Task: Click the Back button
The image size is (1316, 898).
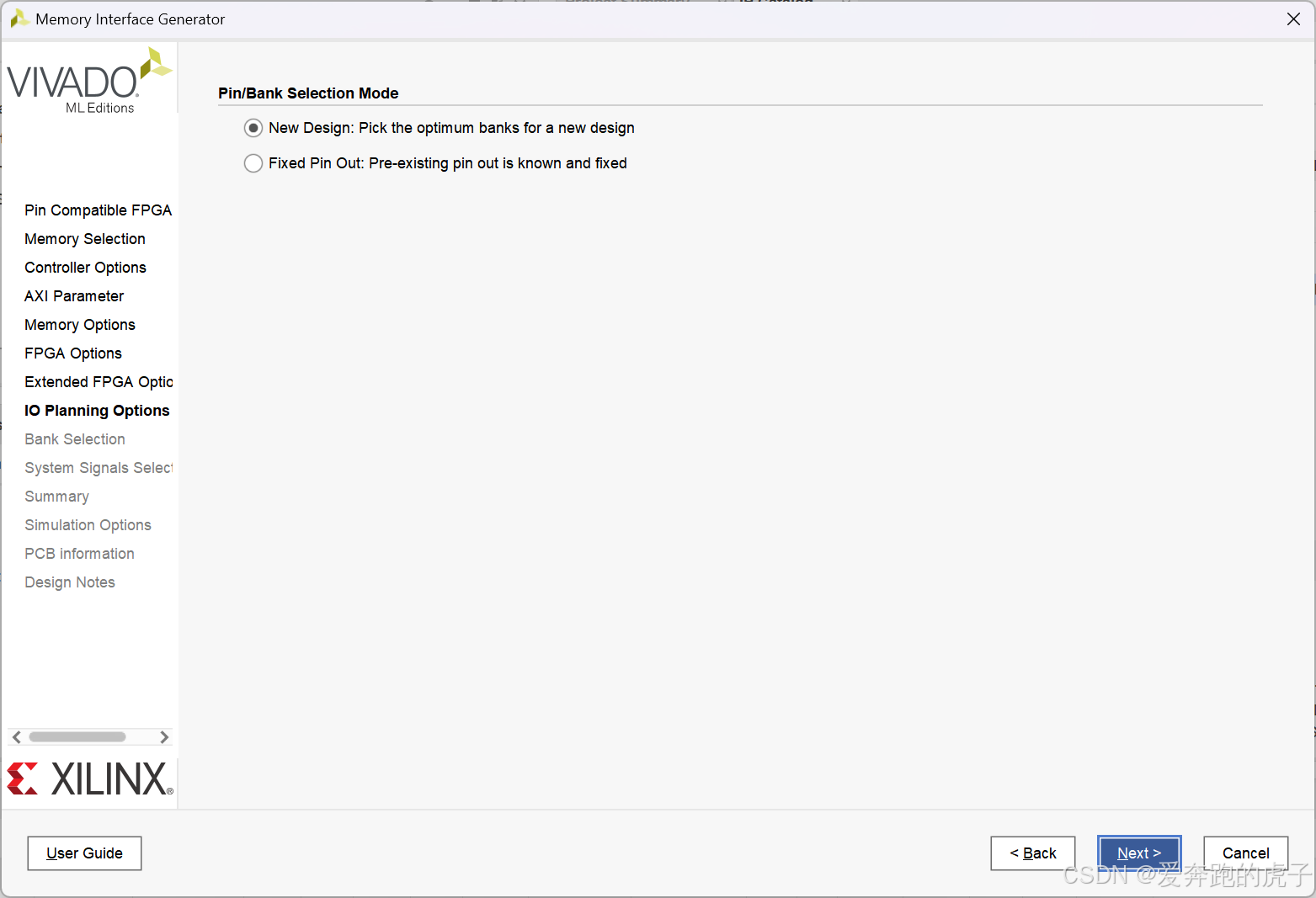Action: coord(1033,853)
